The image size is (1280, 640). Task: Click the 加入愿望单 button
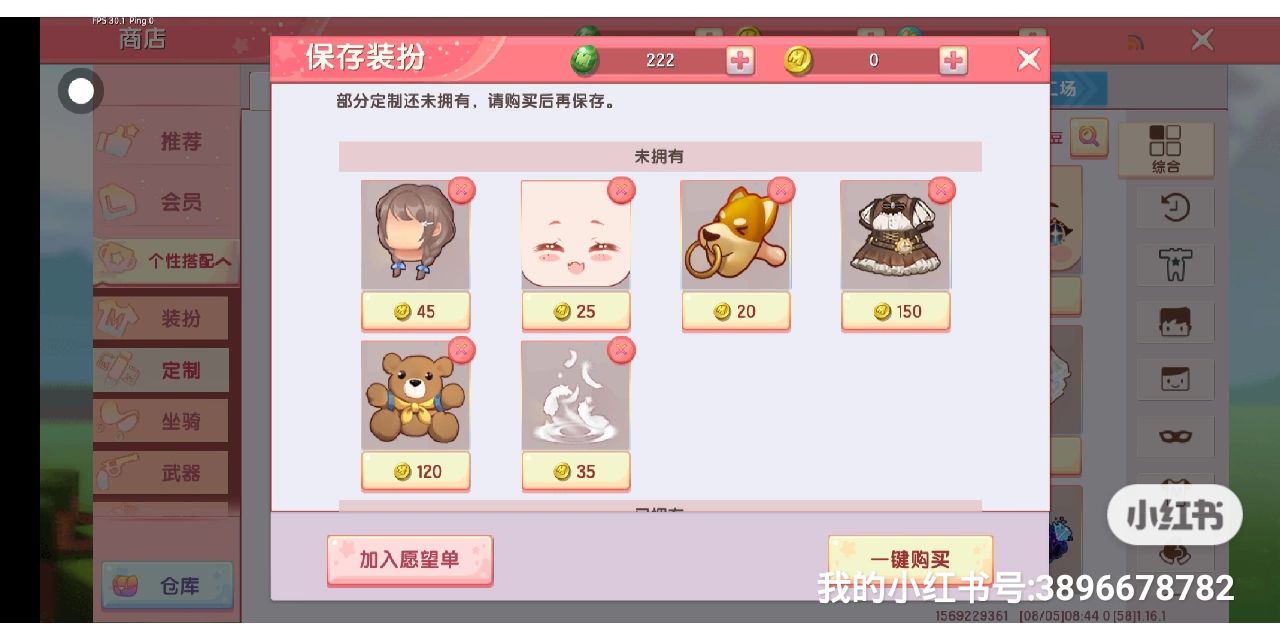click(x=410, y=560)
